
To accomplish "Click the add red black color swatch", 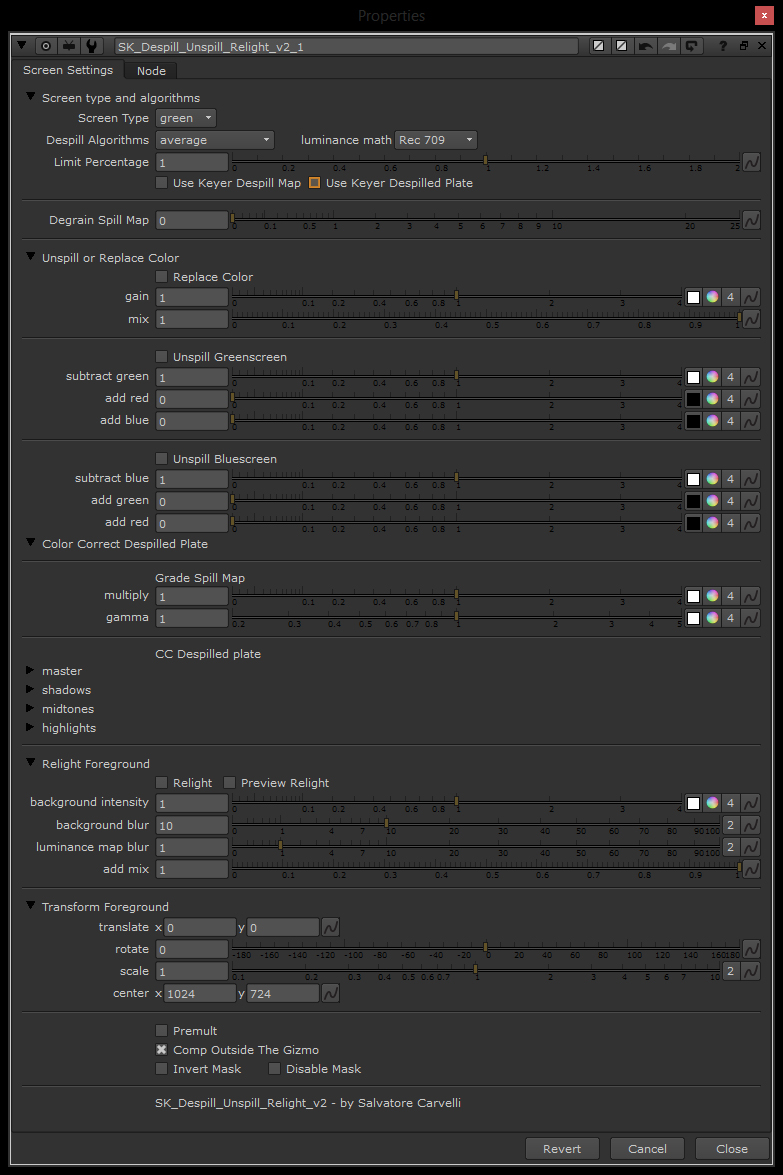I will [x=693, y=399].
